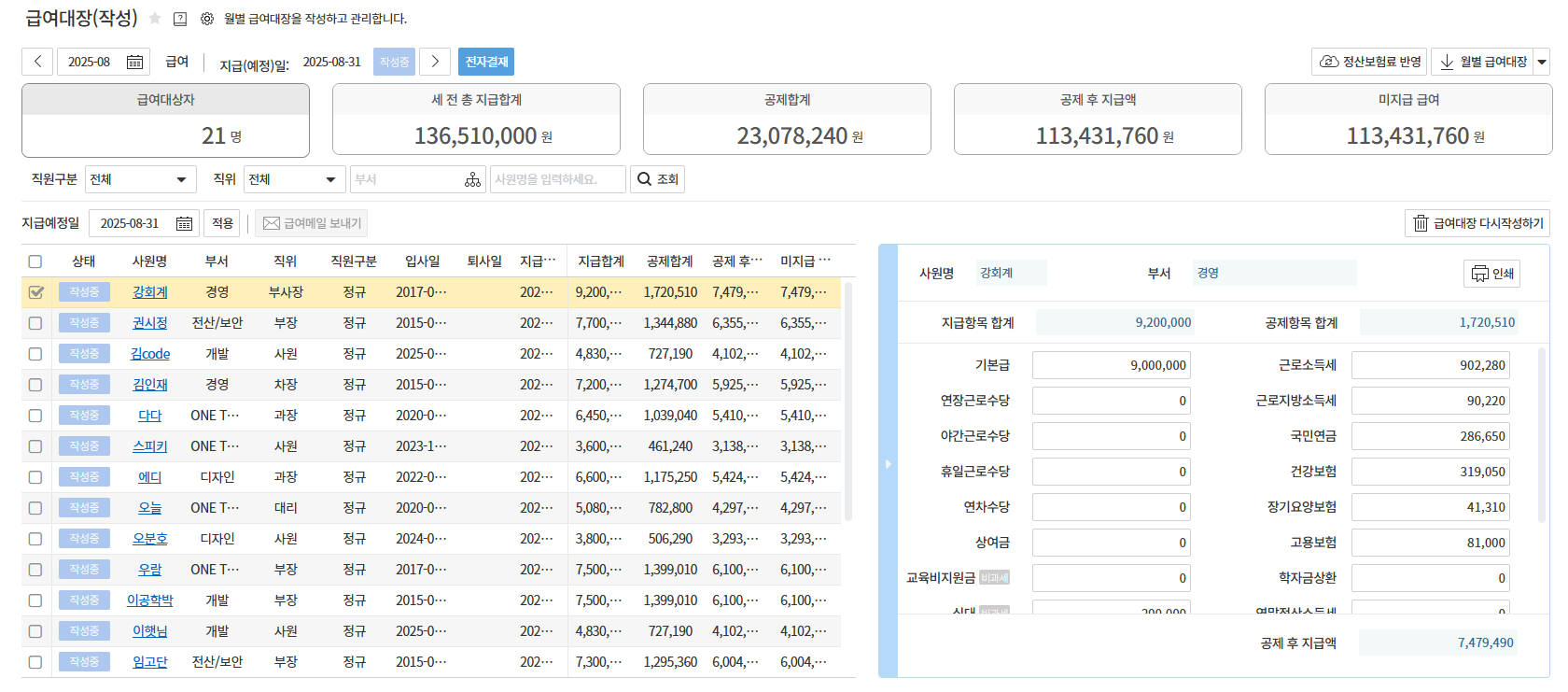This screenshot has height=692, width=1568.
Task: Select the 미지급 급여 summary card
Action: (x=1407, y=120)
